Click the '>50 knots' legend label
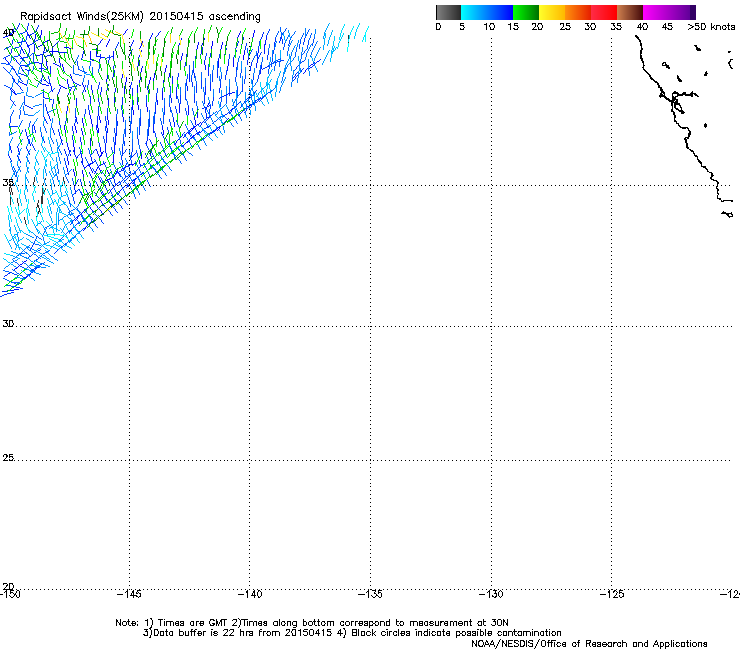 (x=711, y=27)
